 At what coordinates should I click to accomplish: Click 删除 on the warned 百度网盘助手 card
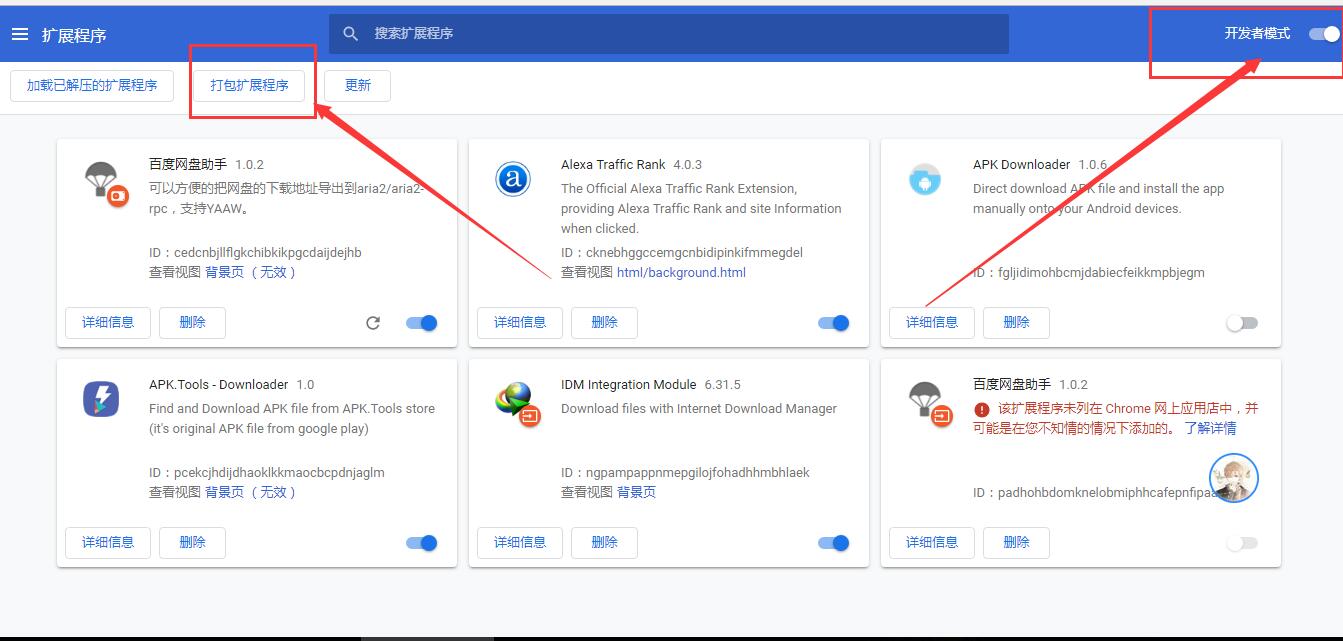coord(1017,542)
